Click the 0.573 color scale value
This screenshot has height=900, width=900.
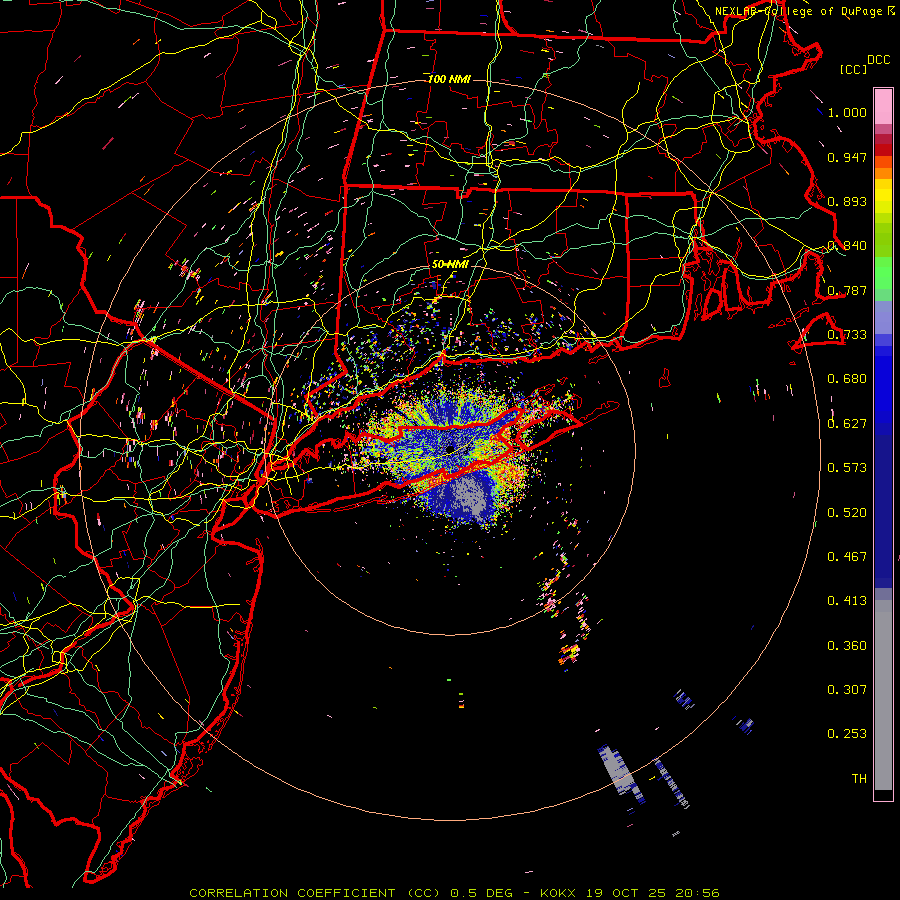[x=847, y=468]
